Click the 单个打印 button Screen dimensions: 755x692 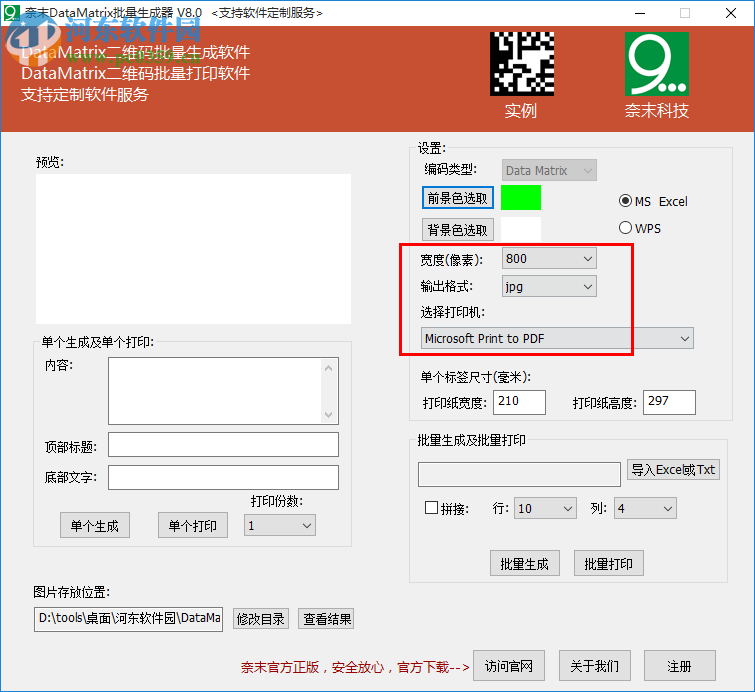193,525
